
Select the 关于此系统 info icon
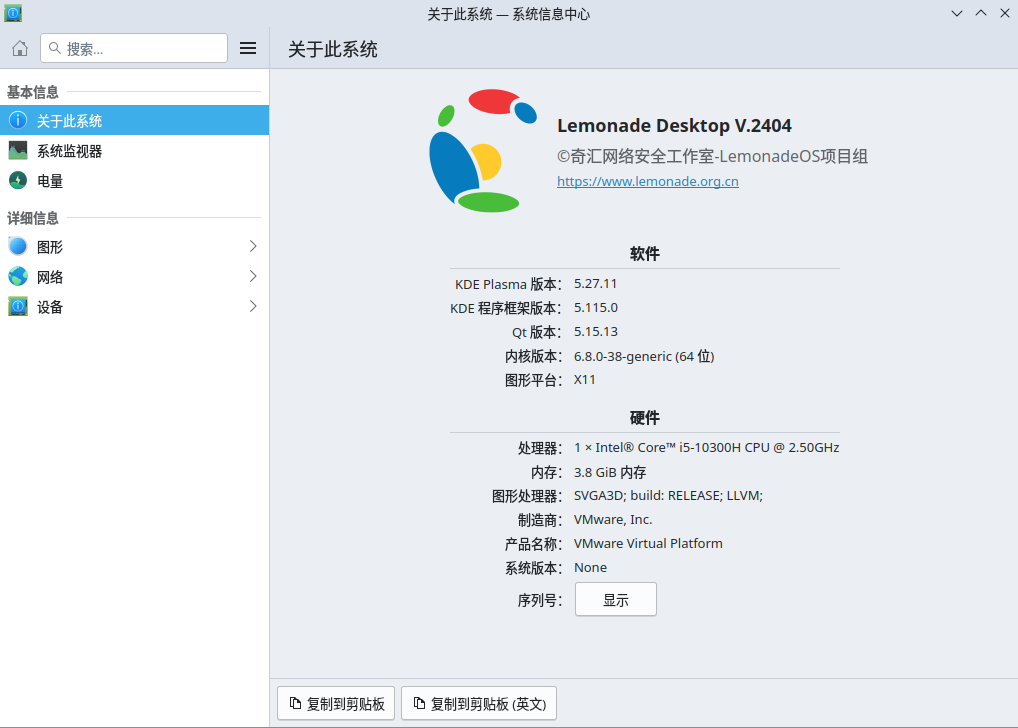tap(18, 120)
